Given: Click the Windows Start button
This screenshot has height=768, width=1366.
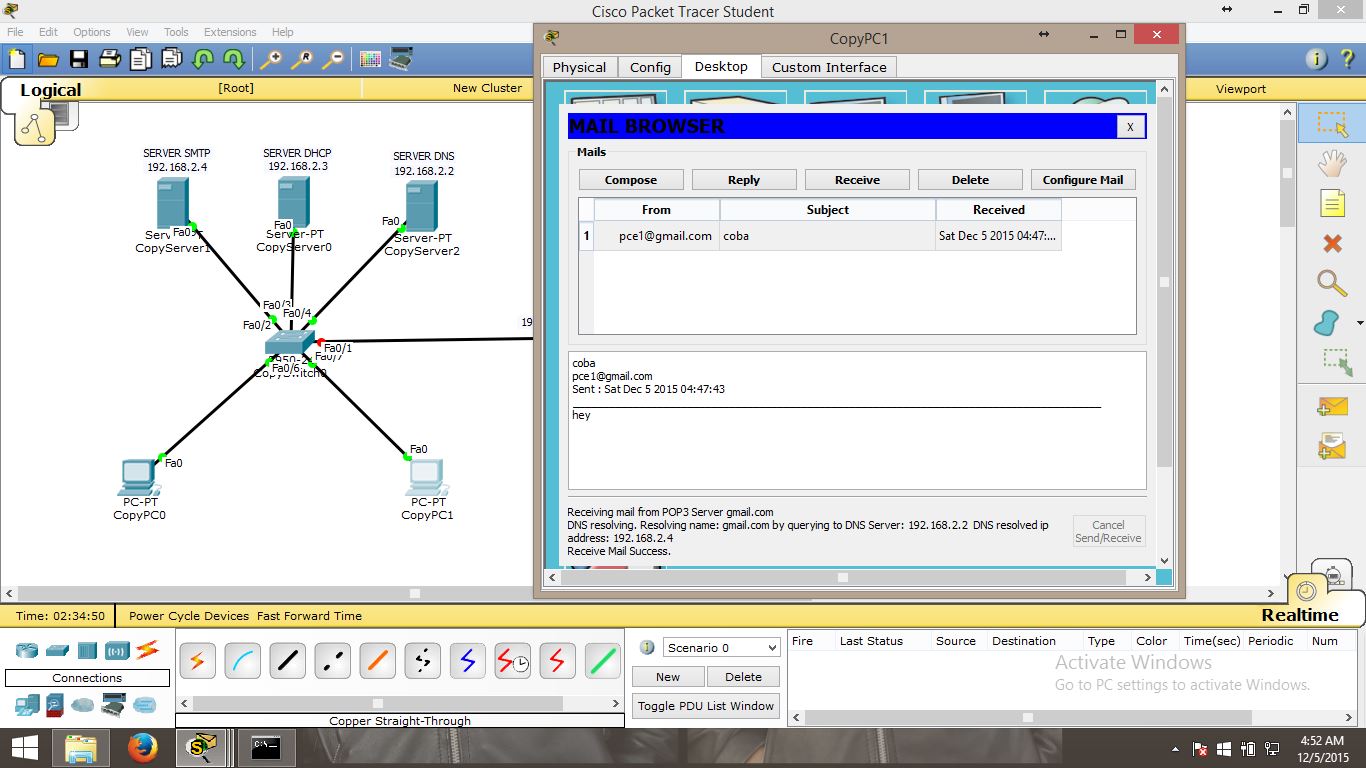Looking at the screenshot, I should [24, 748].
